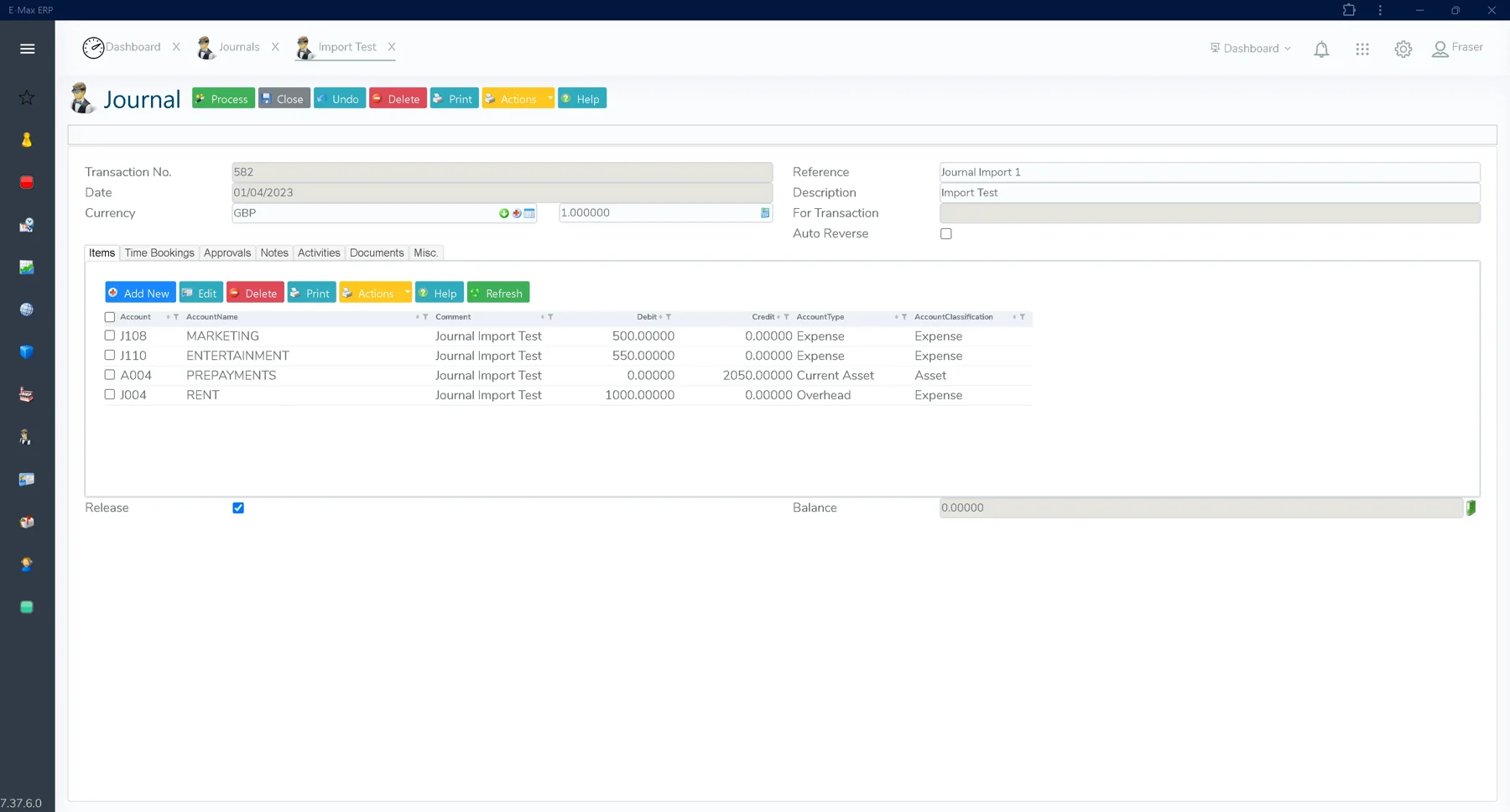Screen dimensions: 1510x812
Task: Click the green icon beside Balance field
Action: click(1471, 507)
